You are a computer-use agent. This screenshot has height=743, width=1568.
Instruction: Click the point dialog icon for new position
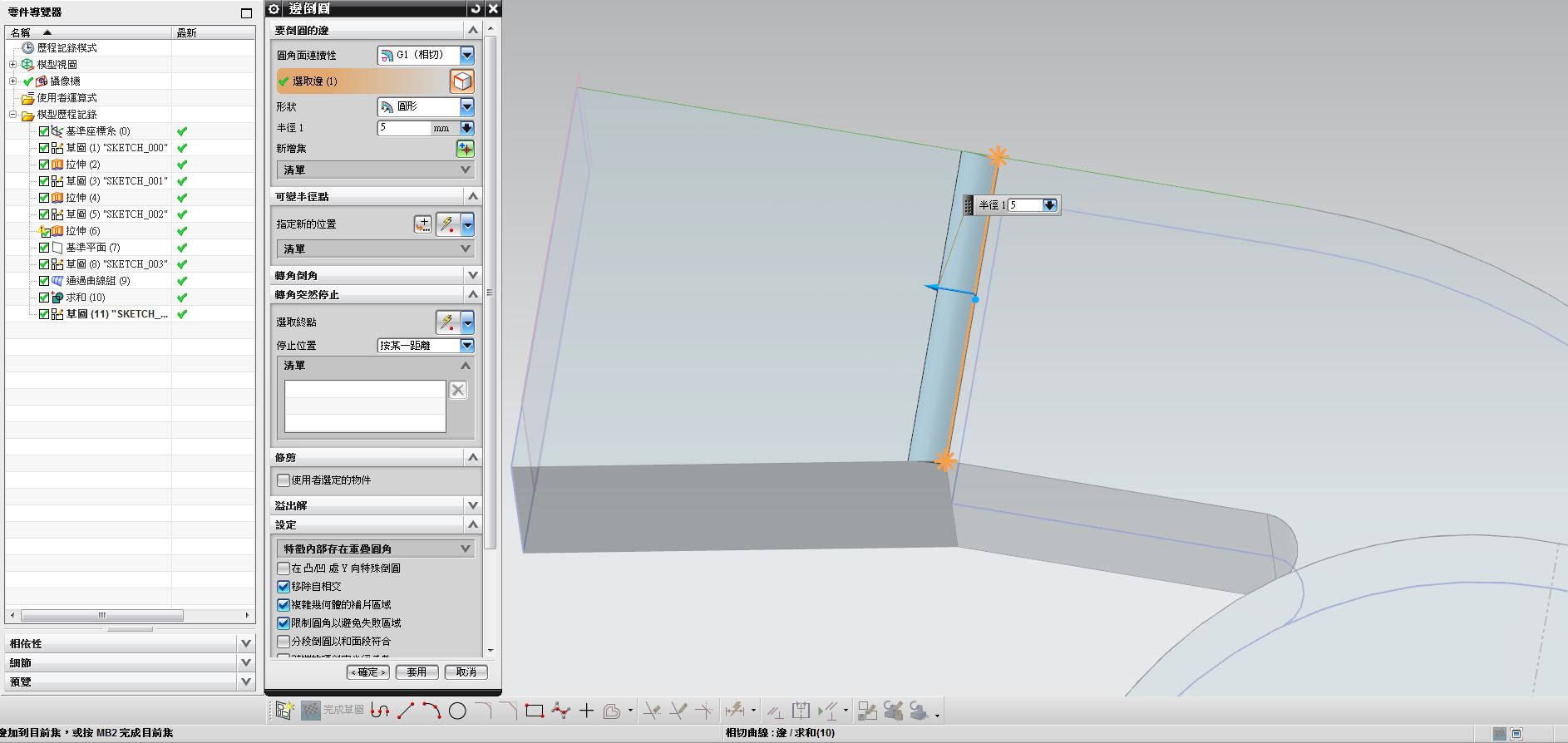(423, 224)
